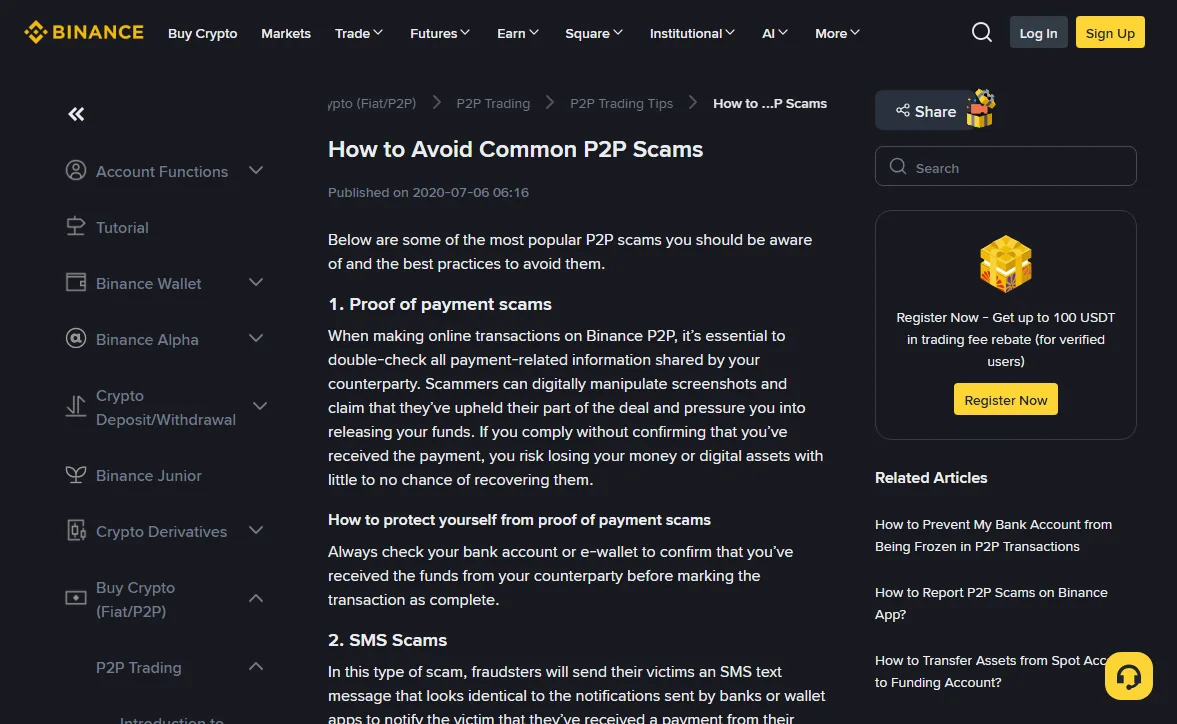This screenshot has height=724, width=1177.
Task: Select Binance Wallet sidebar label
Action: pyautogui.click(x=149, y=284)
